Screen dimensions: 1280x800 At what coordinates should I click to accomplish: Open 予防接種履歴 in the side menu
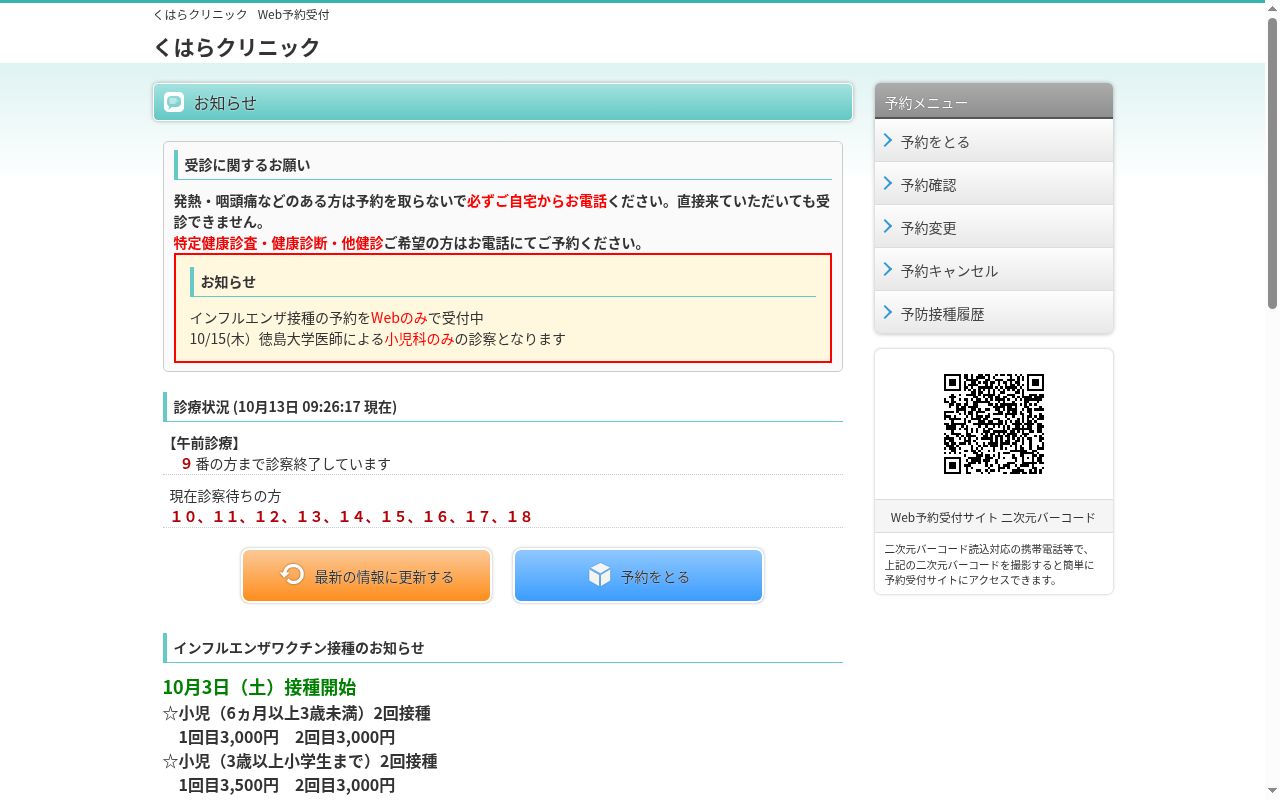pyautogui.click(x=994, y=313)
